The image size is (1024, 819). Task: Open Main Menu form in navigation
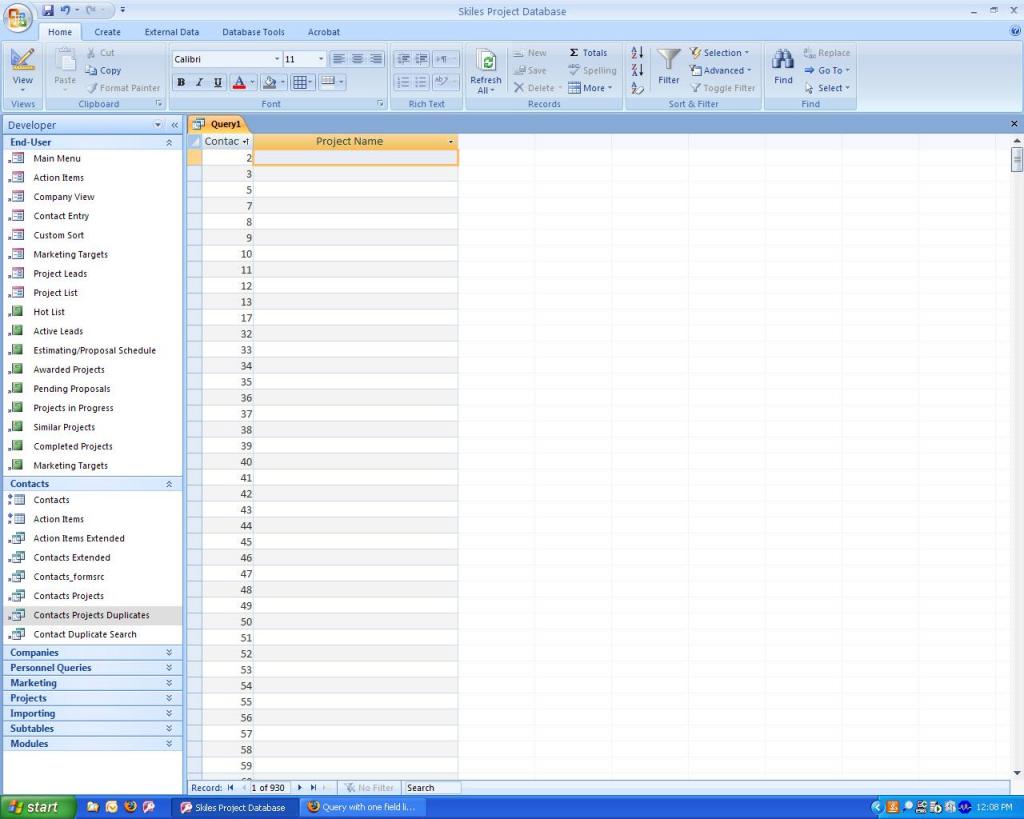click(x=57, y=159)
